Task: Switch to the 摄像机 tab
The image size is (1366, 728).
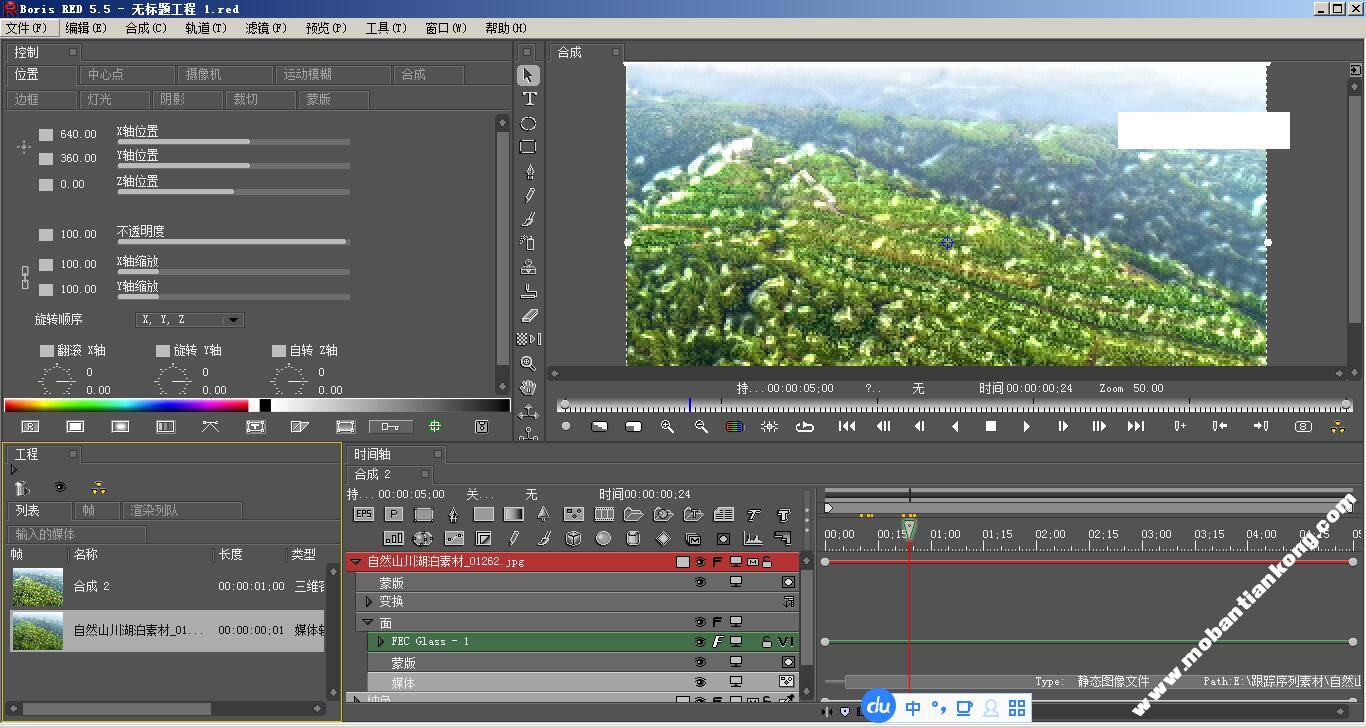Action: (x=226, y=75)
